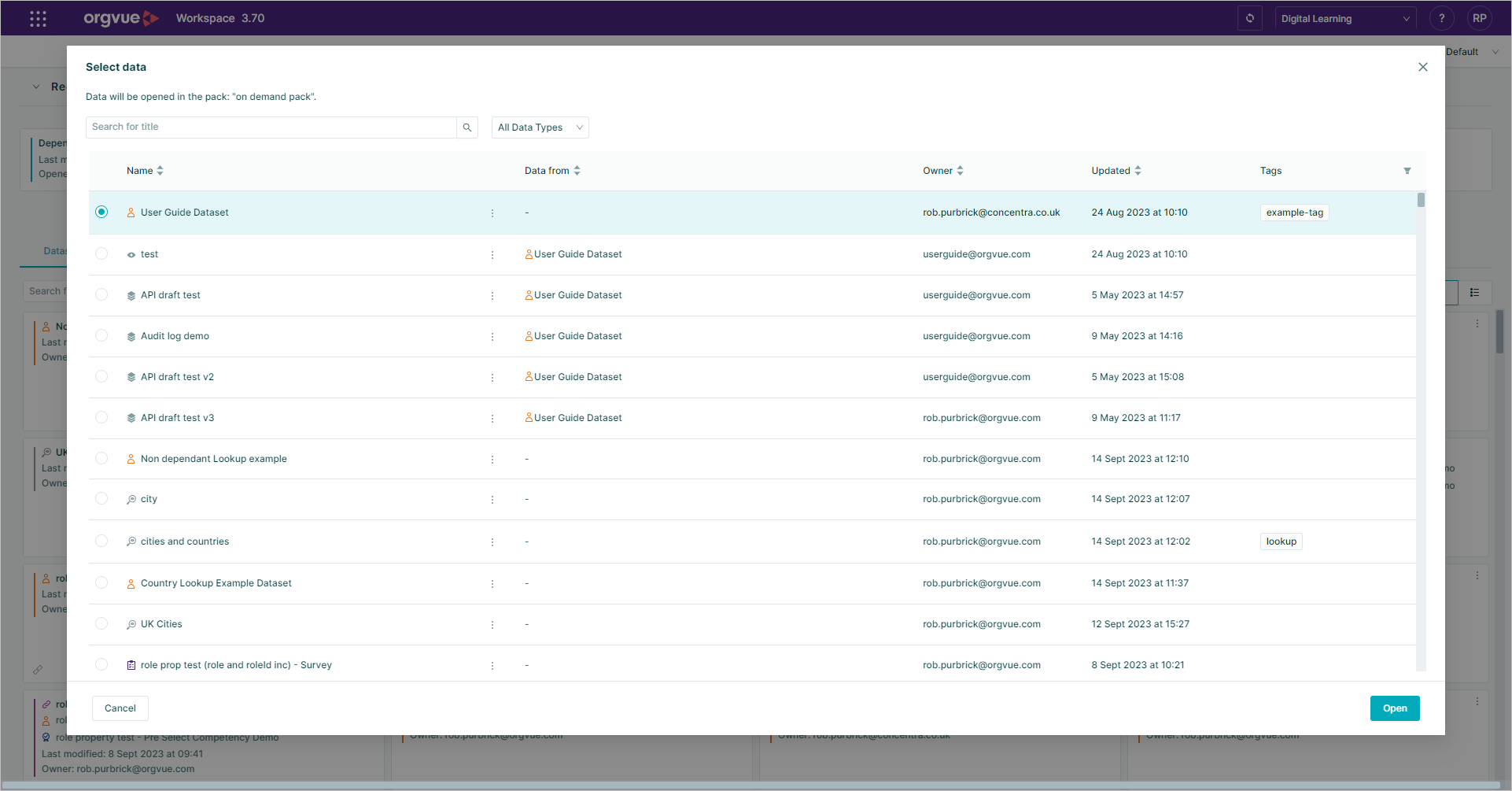Open kebab menu for UK Cities row
The height and width of the screenshot is (791, 1512).
click(x=492, y=625)
